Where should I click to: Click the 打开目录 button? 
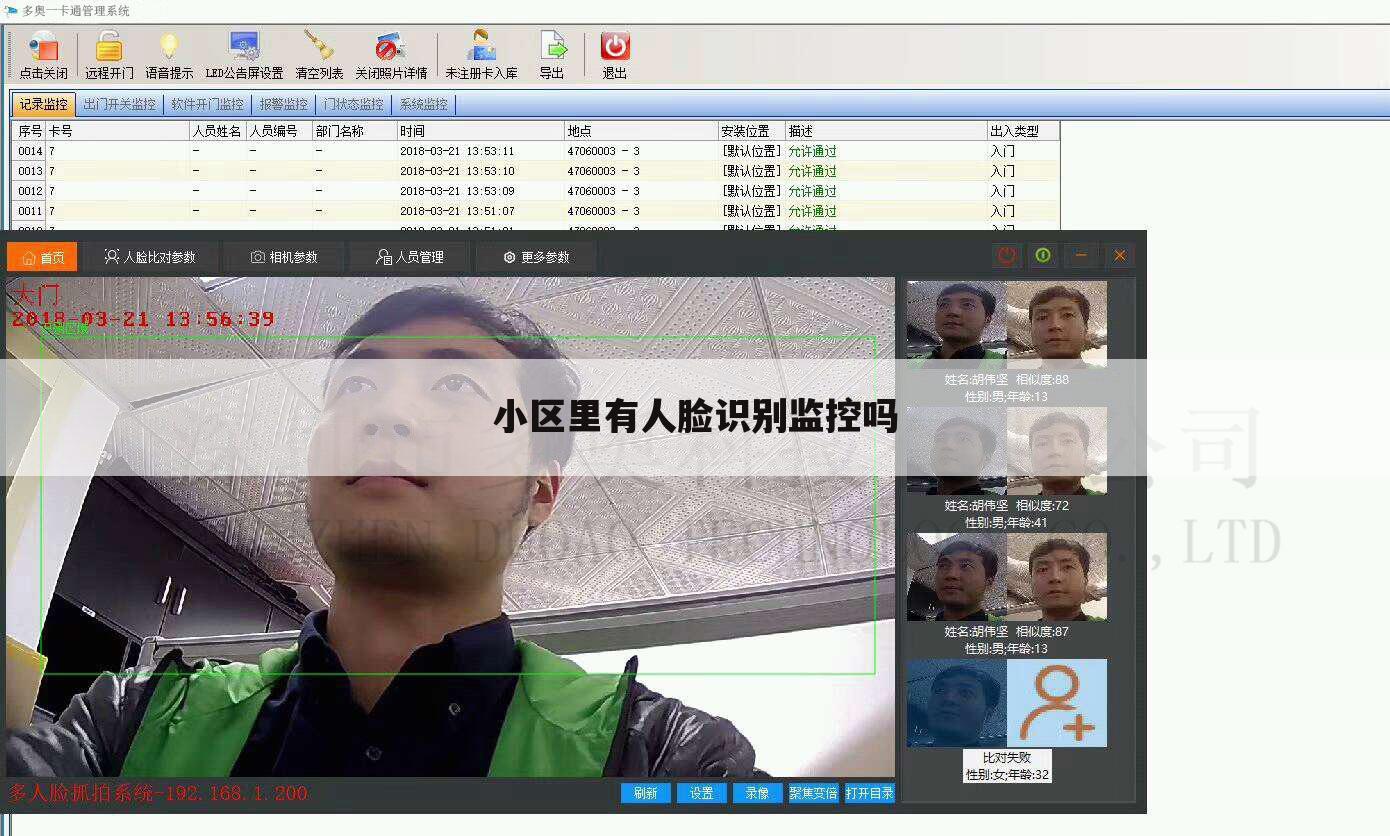click(869, 793)
